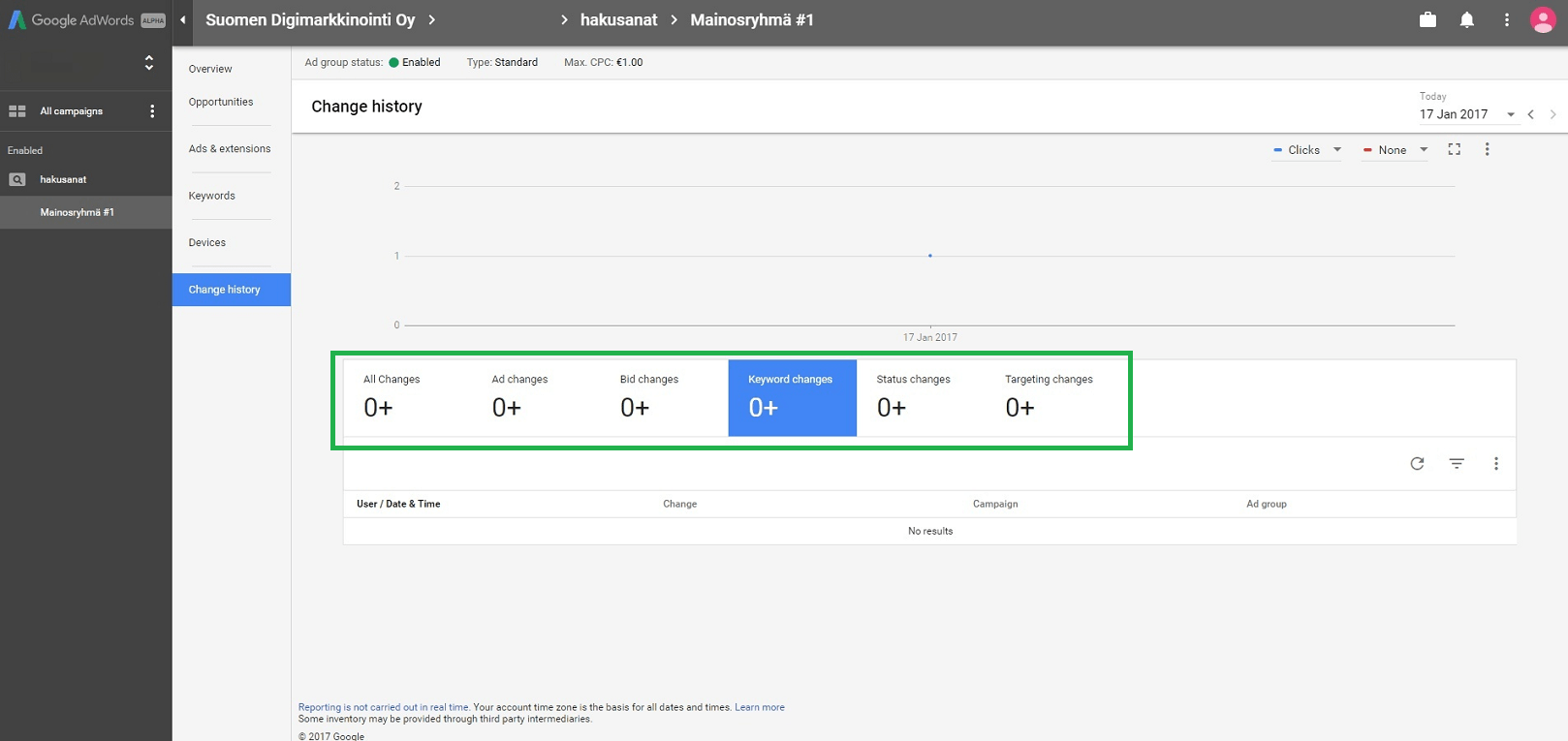Viewport: 1568px width, 741px height.
Task: Go to next date range
Action: pyautogui.click(x=1552, y=114)
